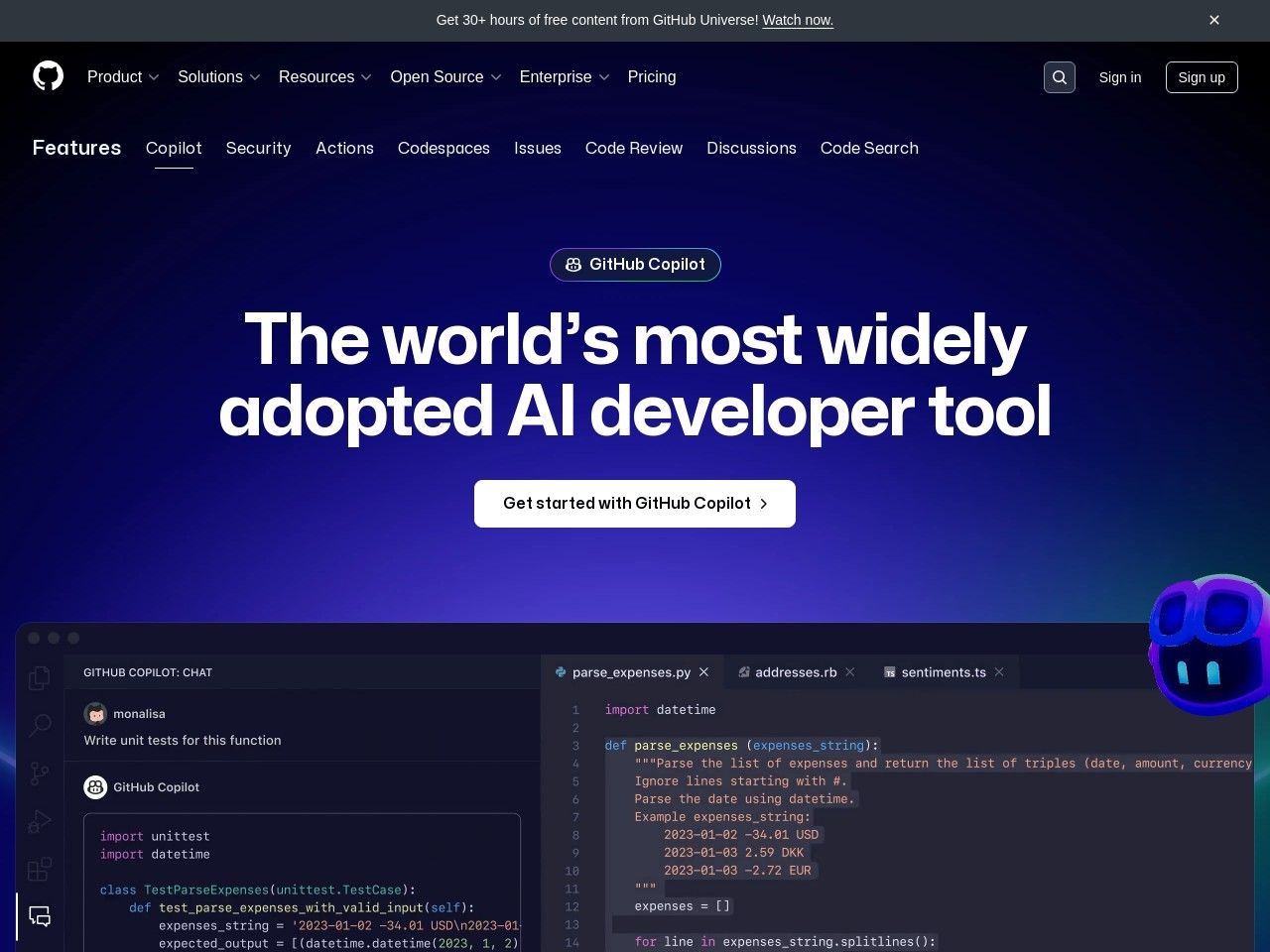Image resolution: width=1270 pixels, height=952 pixels.
Task: Click the Python file icon on parse_expenses.py tab
Action: point(561,672)
